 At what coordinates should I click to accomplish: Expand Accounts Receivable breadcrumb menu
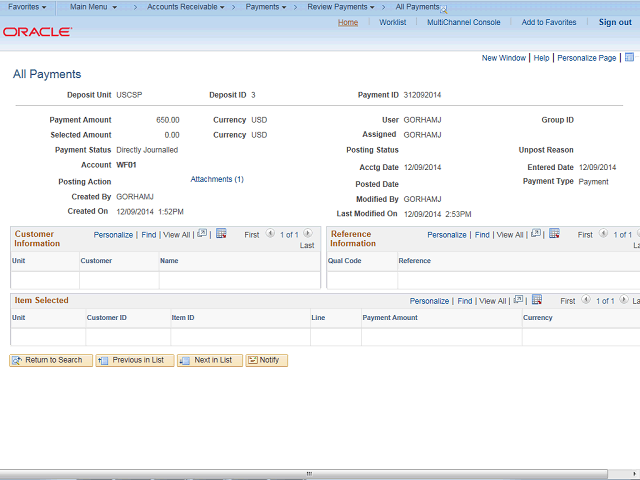click(x=186, y=7)
